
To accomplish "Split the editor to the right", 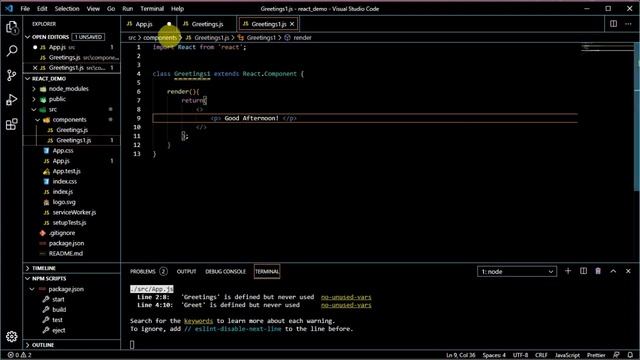I will point(613,24).
